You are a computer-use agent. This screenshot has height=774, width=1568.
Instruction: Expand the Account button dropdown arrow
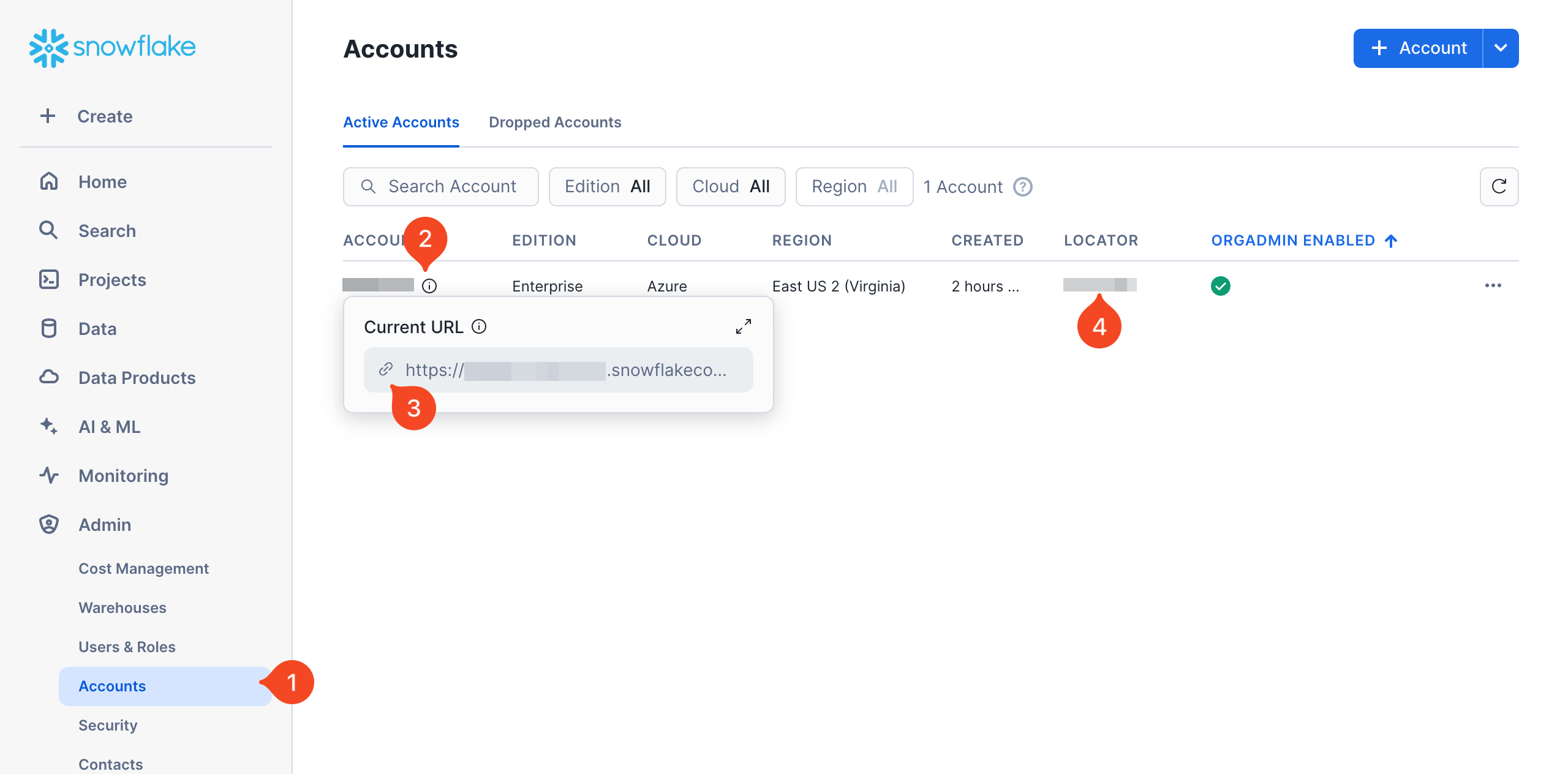[1501, 48]
